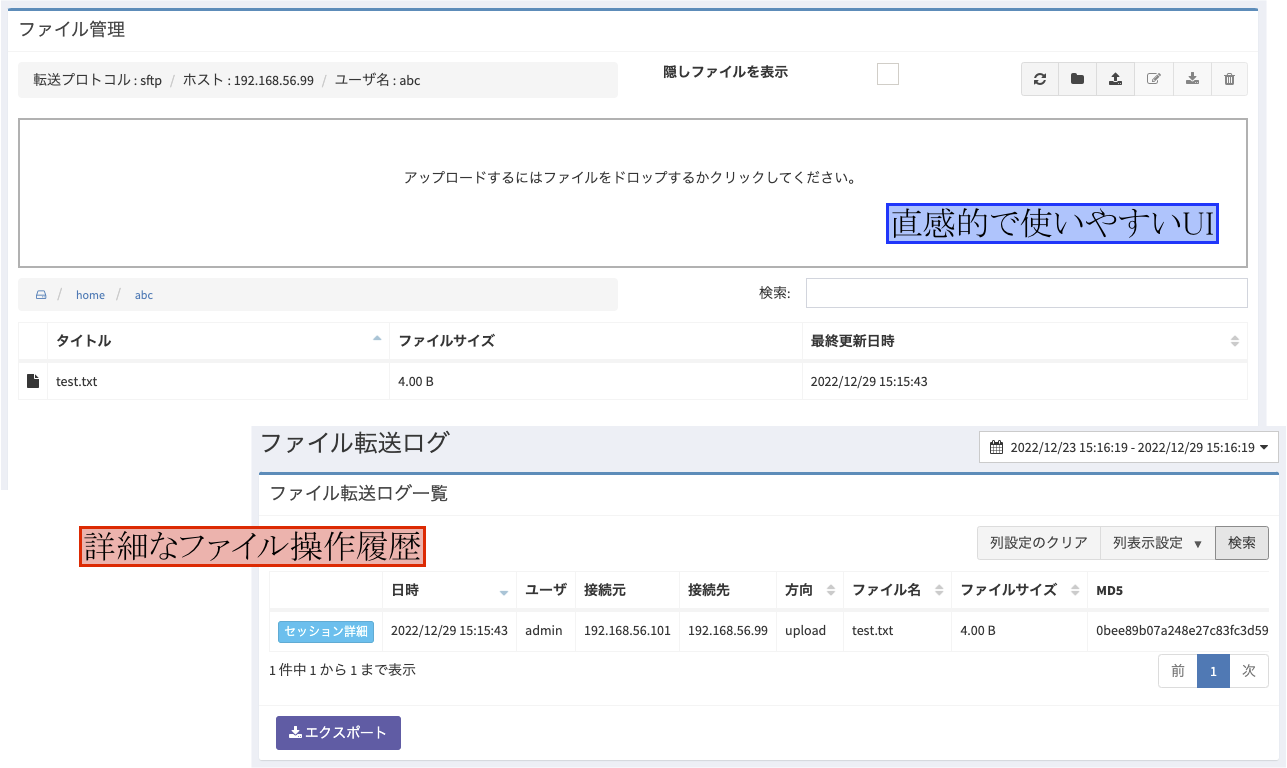1287x768 pixels.
Task: Select page 1 in pagination
Action: pos(1213,671)
